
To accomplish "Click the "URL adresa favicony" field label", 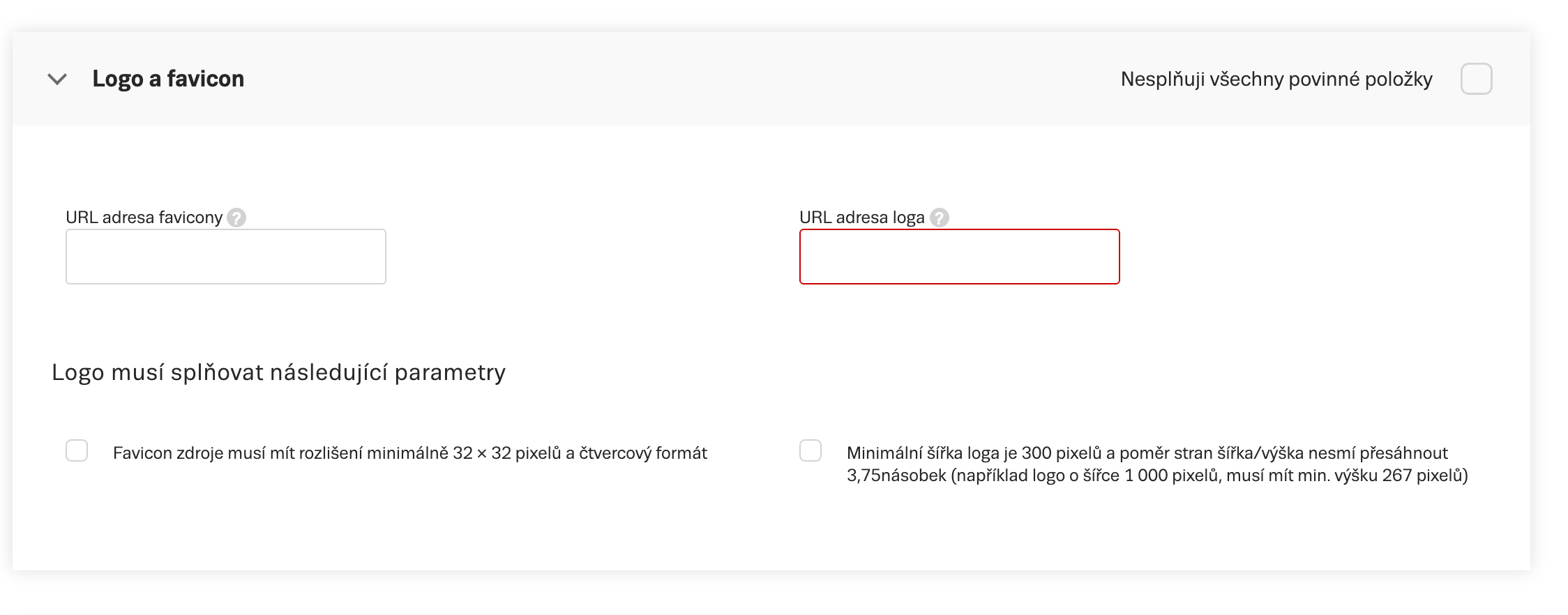I will pyautogui.click(x=144, y=218).
